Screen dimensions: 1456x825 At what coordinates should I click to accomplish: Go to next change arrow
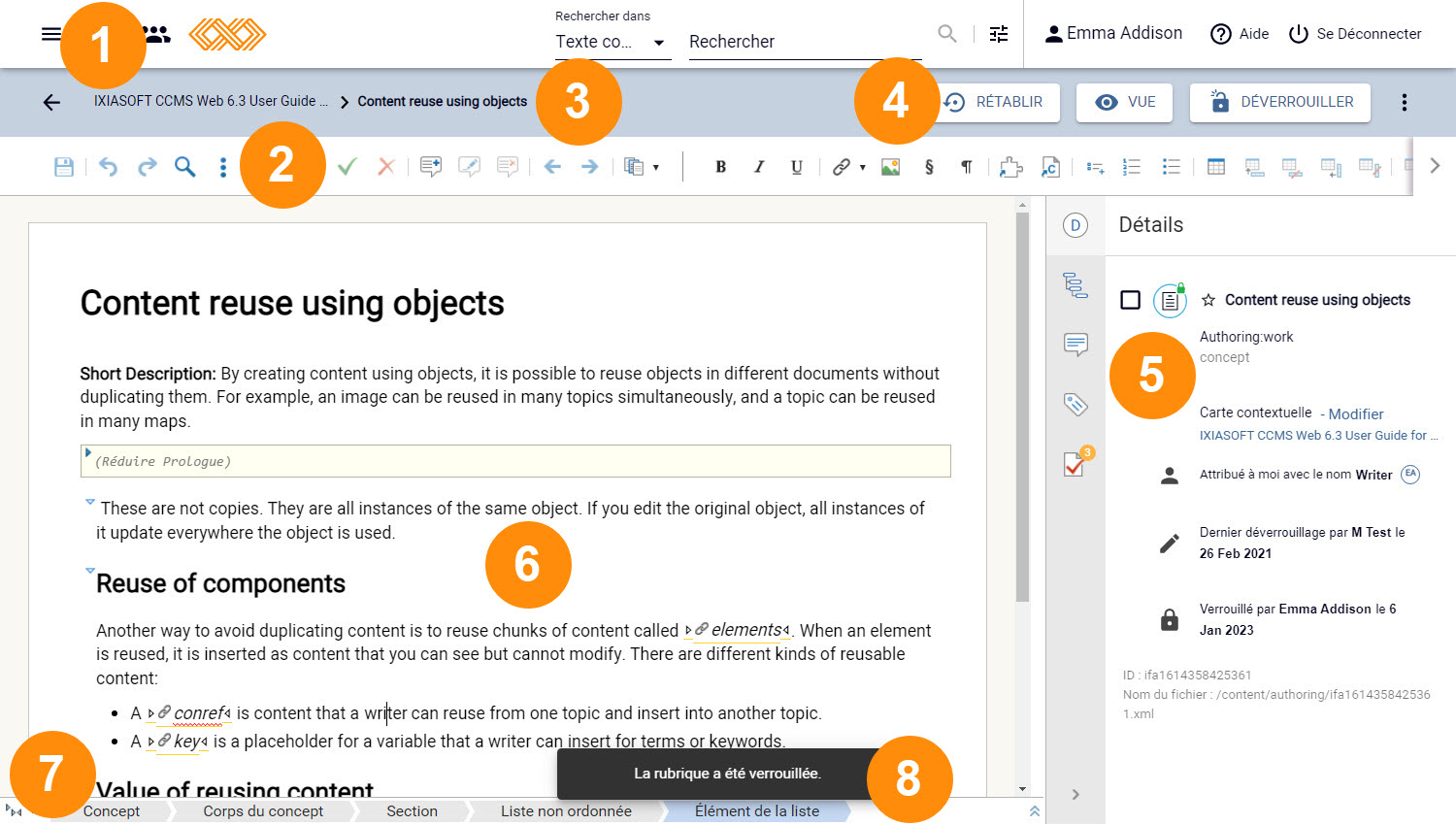589,167
